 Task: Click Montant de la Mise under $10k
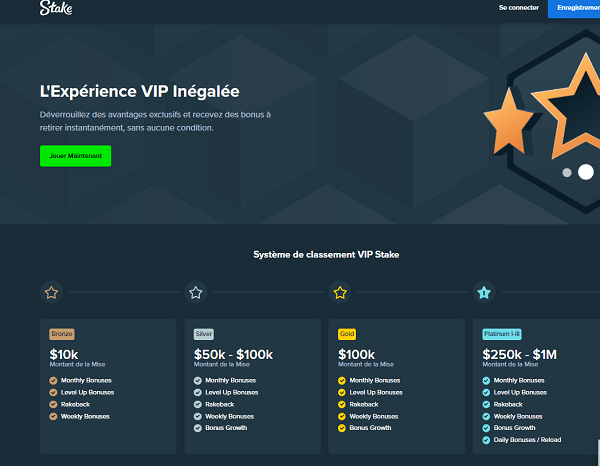point(77,364)
